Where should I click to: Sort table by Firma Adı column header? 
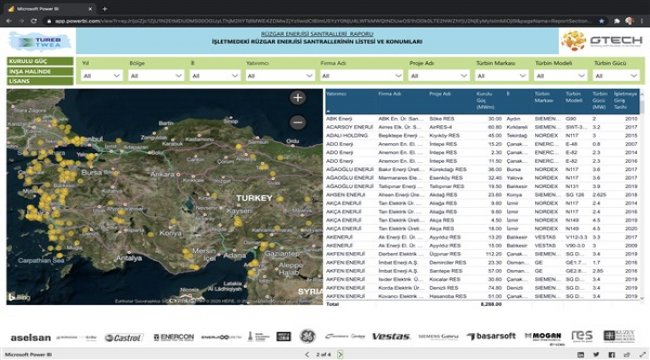(389, 94)
